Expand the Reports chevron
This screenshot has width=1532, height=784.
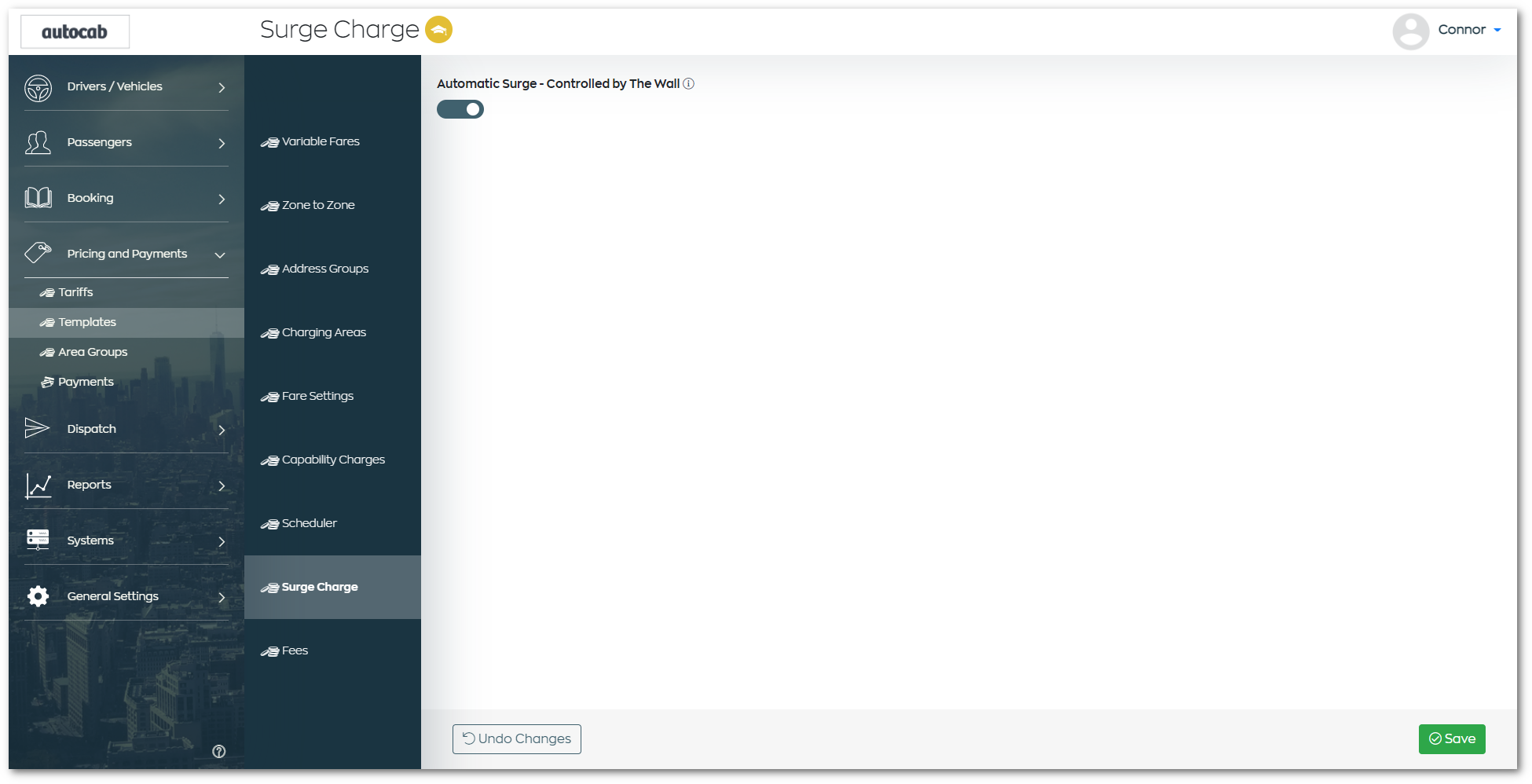(x=222, y=485)
